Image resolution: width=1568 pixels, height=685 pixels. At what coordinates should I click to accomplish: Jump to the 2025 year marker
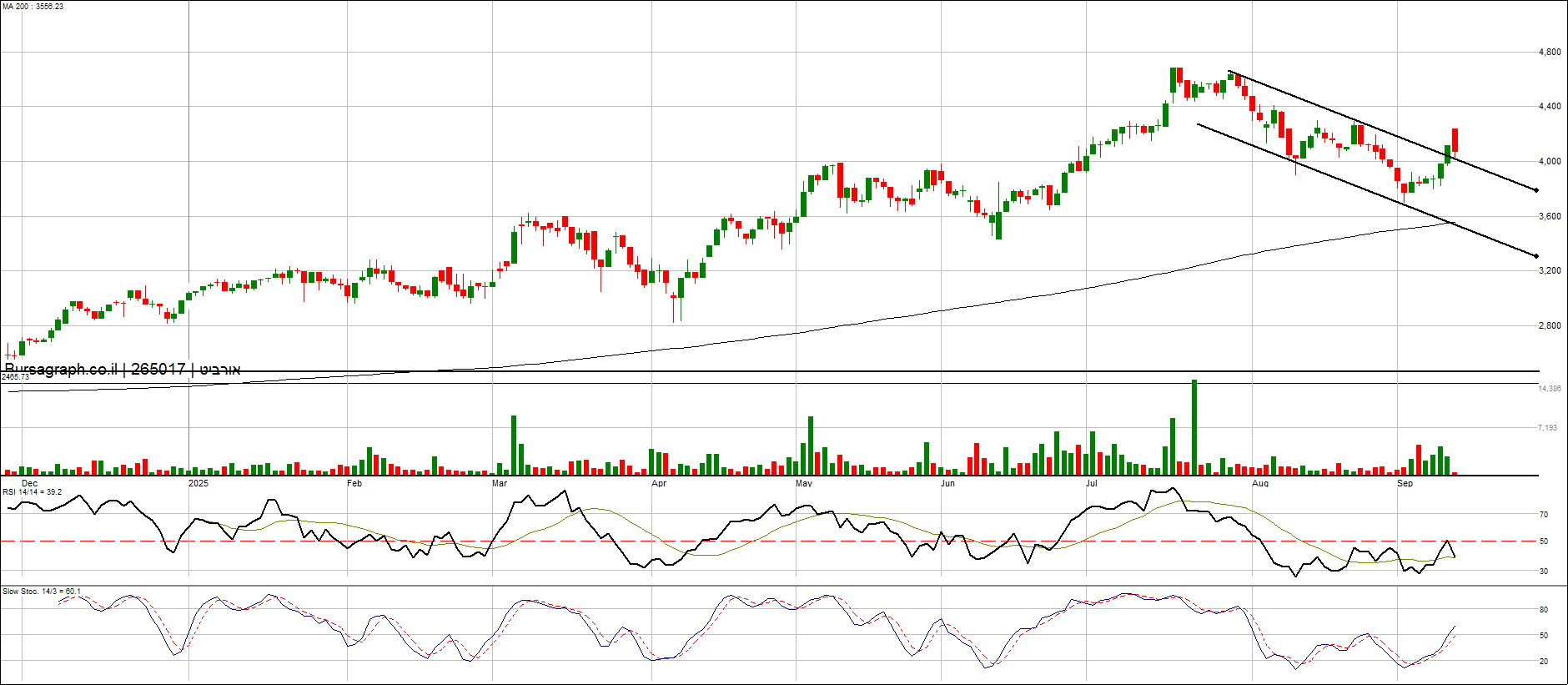[x=199, y=483]
